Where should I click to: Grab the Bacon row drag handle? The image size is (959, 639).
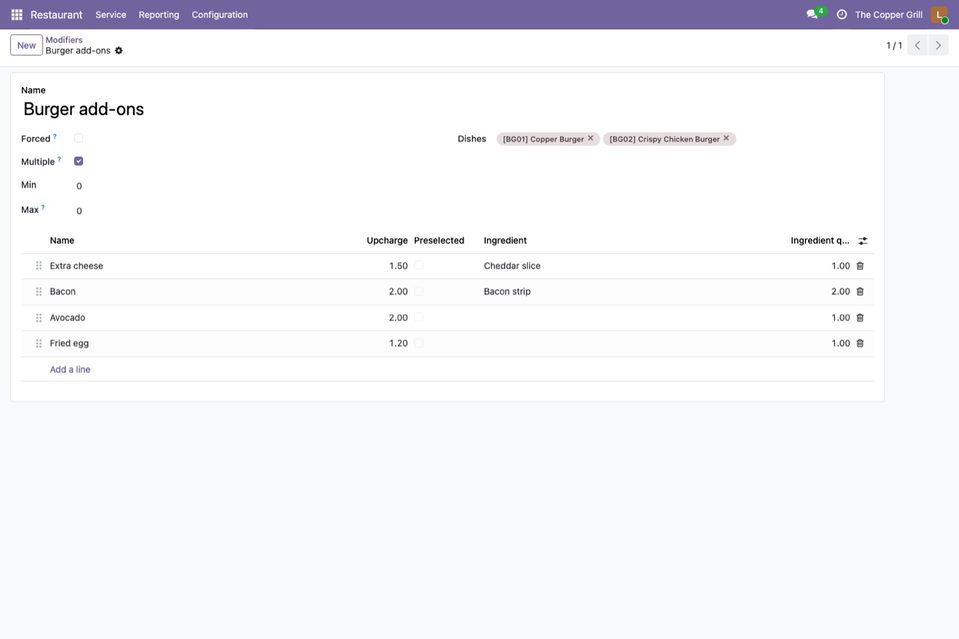click(39, 292)
